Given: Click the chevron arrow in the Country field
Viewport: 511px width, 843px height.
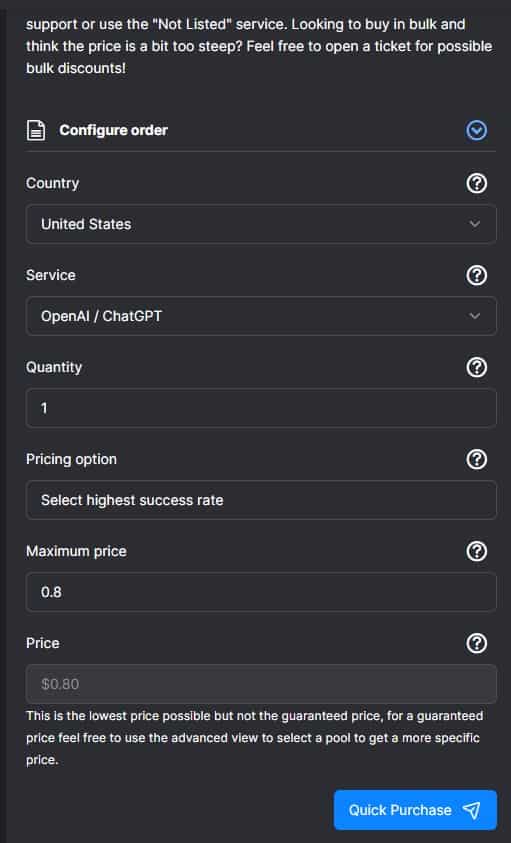Looking at the screenshot, I should [474, 224].
